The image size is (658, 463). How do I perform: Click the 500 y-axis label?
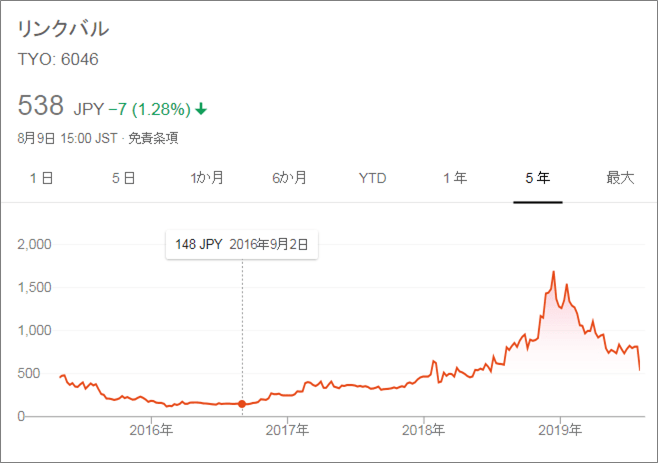click(x=29, y=373)
